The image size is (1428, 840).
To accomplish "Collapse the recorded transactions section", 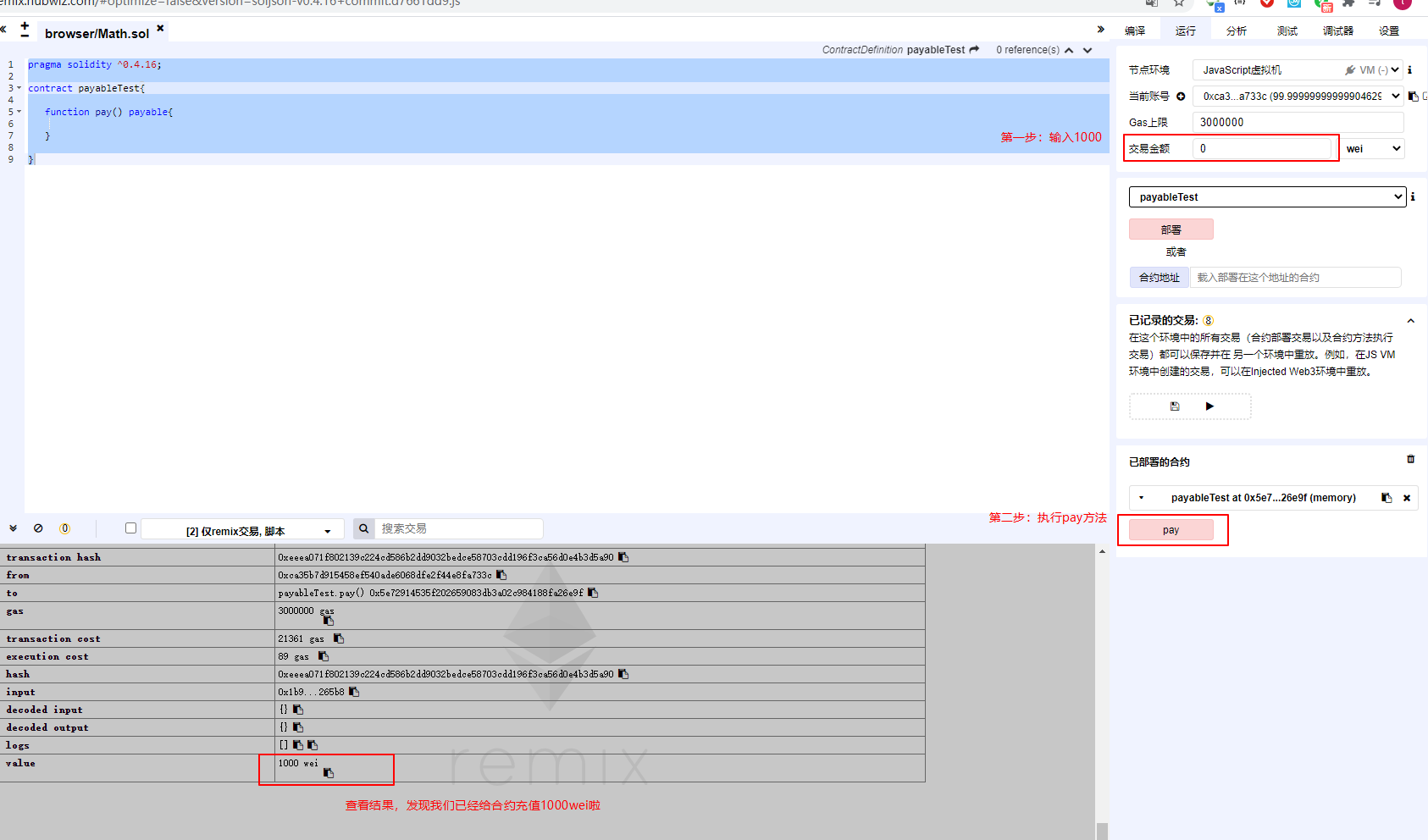I will tap(1411, 321).
